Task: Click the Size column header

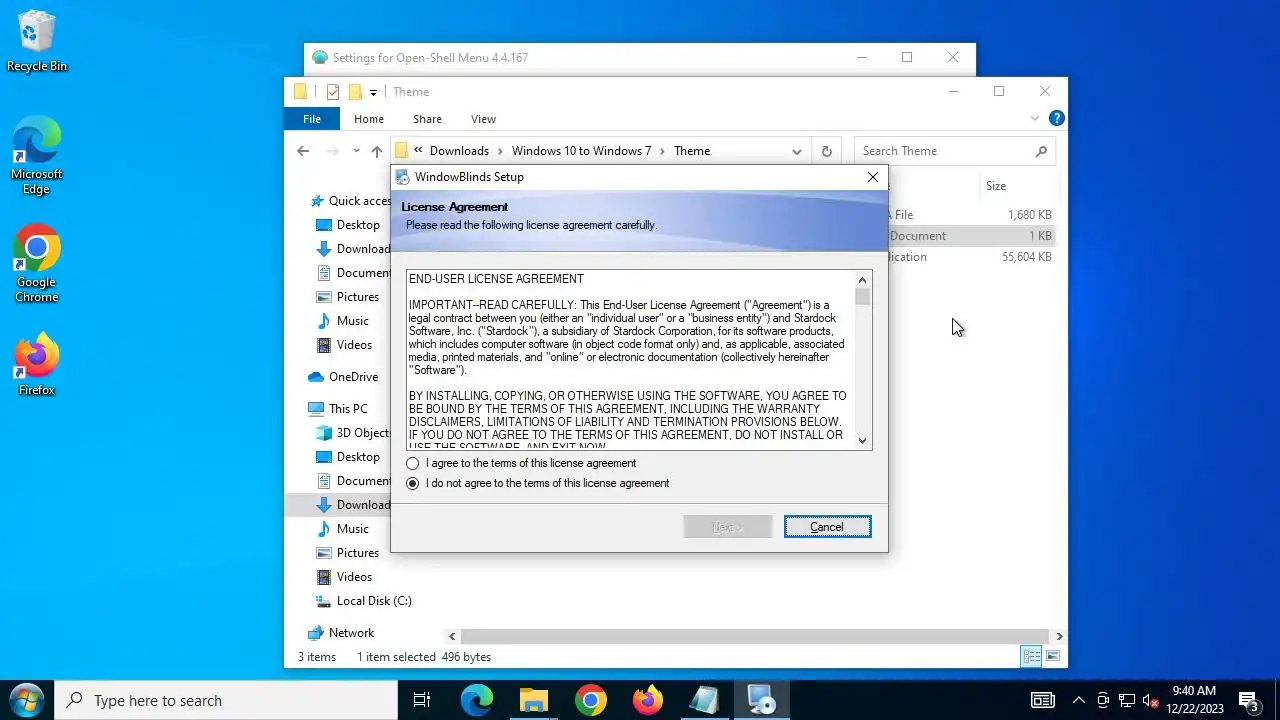Action: click(x=1018, y=186)
